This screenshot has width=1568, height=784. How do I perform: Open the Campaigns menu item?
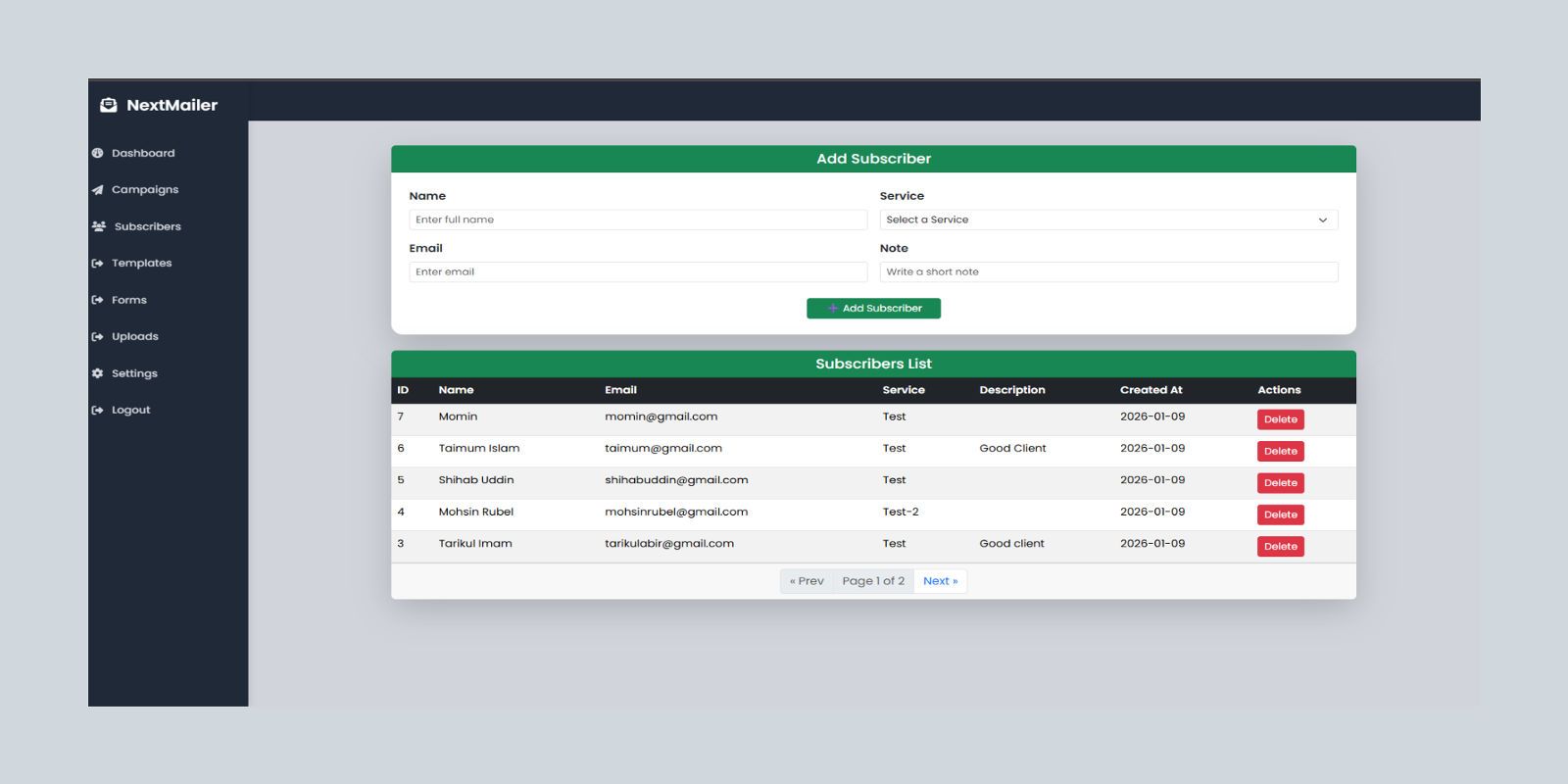pos(144,190)
